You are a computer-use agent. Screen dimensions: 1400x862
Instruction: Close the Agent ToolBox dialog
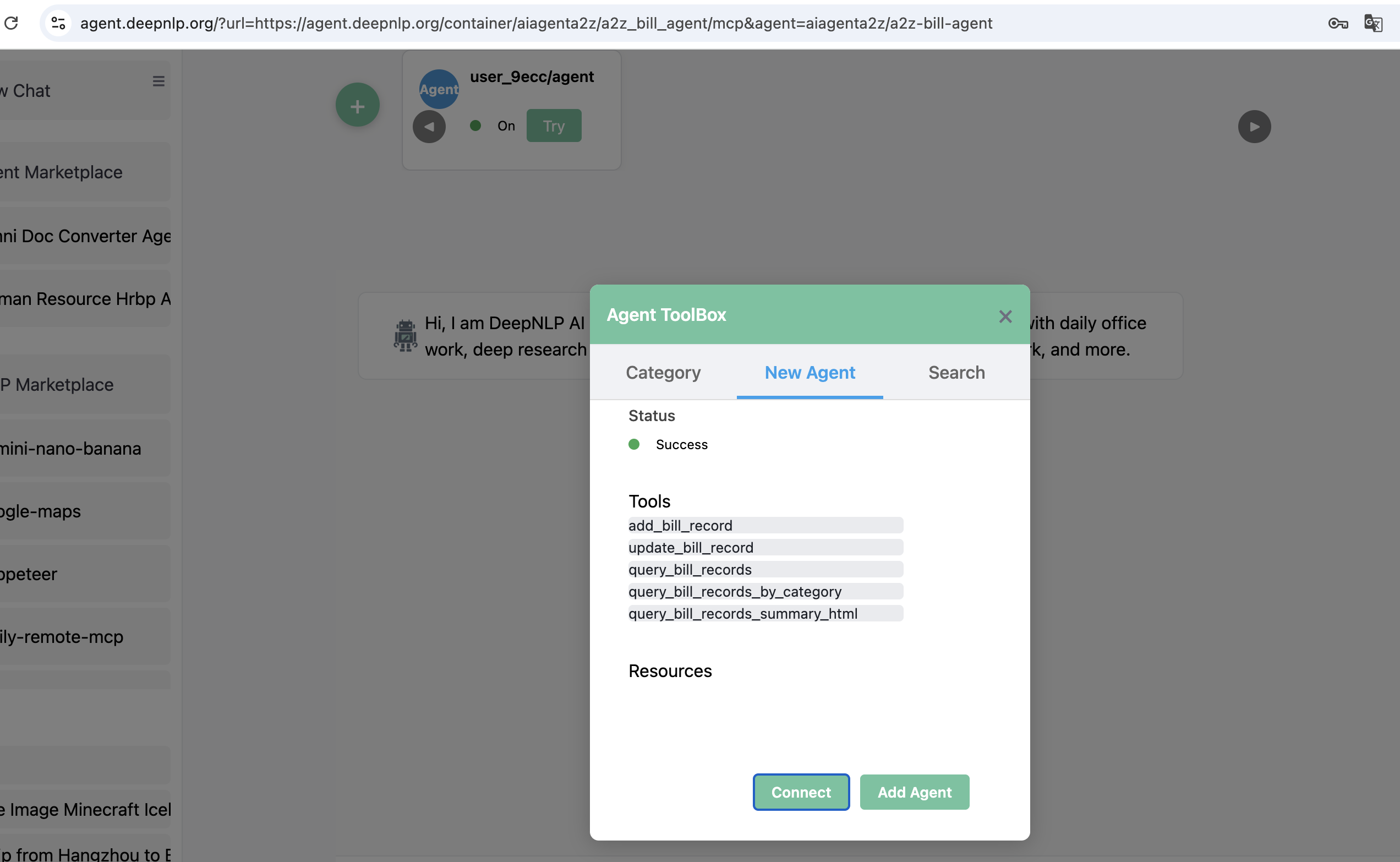1005,317
